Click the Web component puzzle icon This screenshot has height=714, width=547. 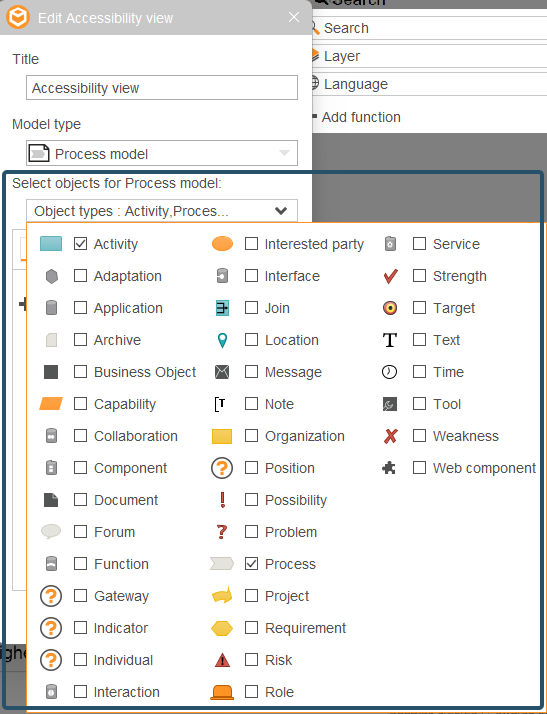pyautogui.click(x=389, y=468)
